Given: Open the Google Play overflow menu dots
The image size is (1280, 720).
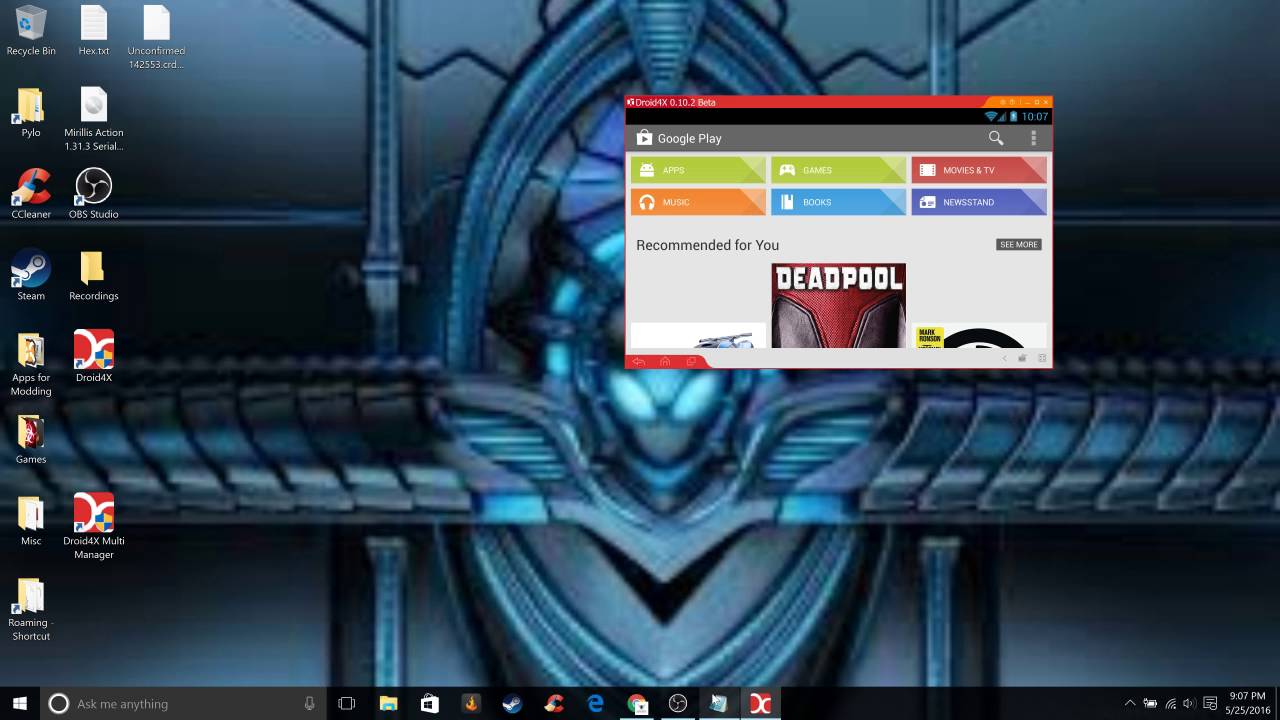Looking at the screenshot, I should 1033,138.
